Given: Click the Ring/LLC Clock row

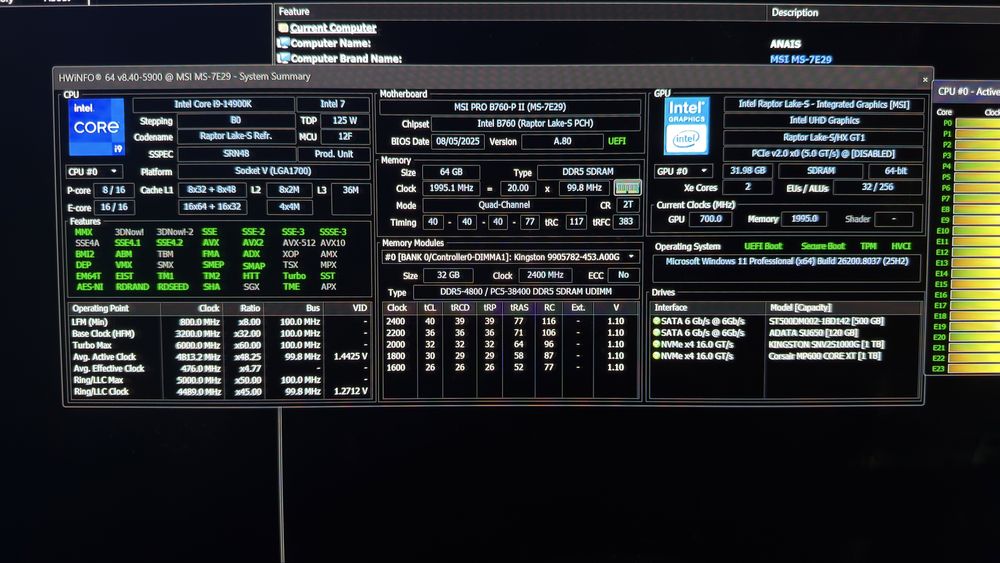Looking at the screenshot, I should [x=219, y=391].
